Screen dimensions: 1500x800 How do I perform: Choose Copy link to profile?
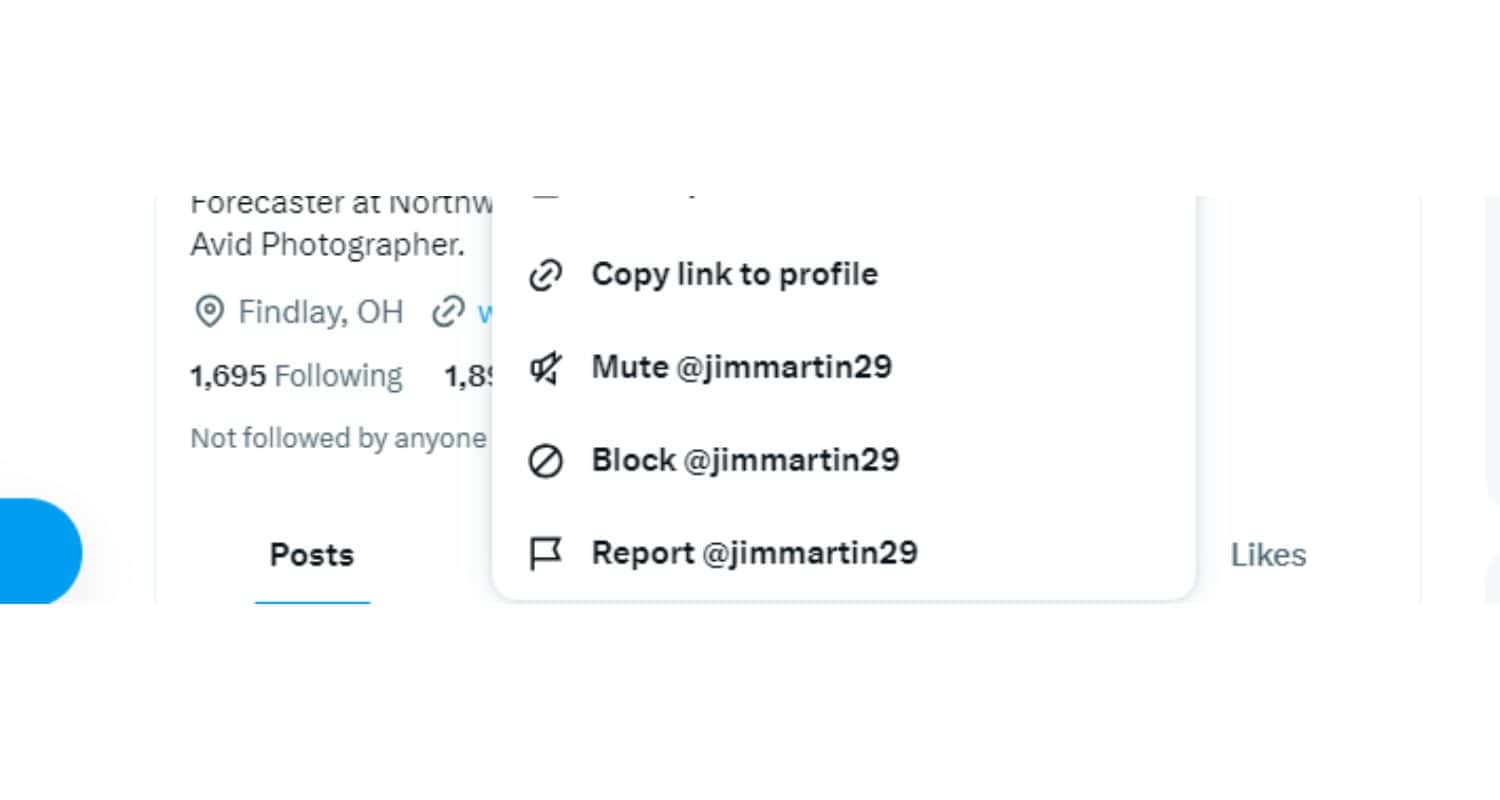click(x=844, y=275)
